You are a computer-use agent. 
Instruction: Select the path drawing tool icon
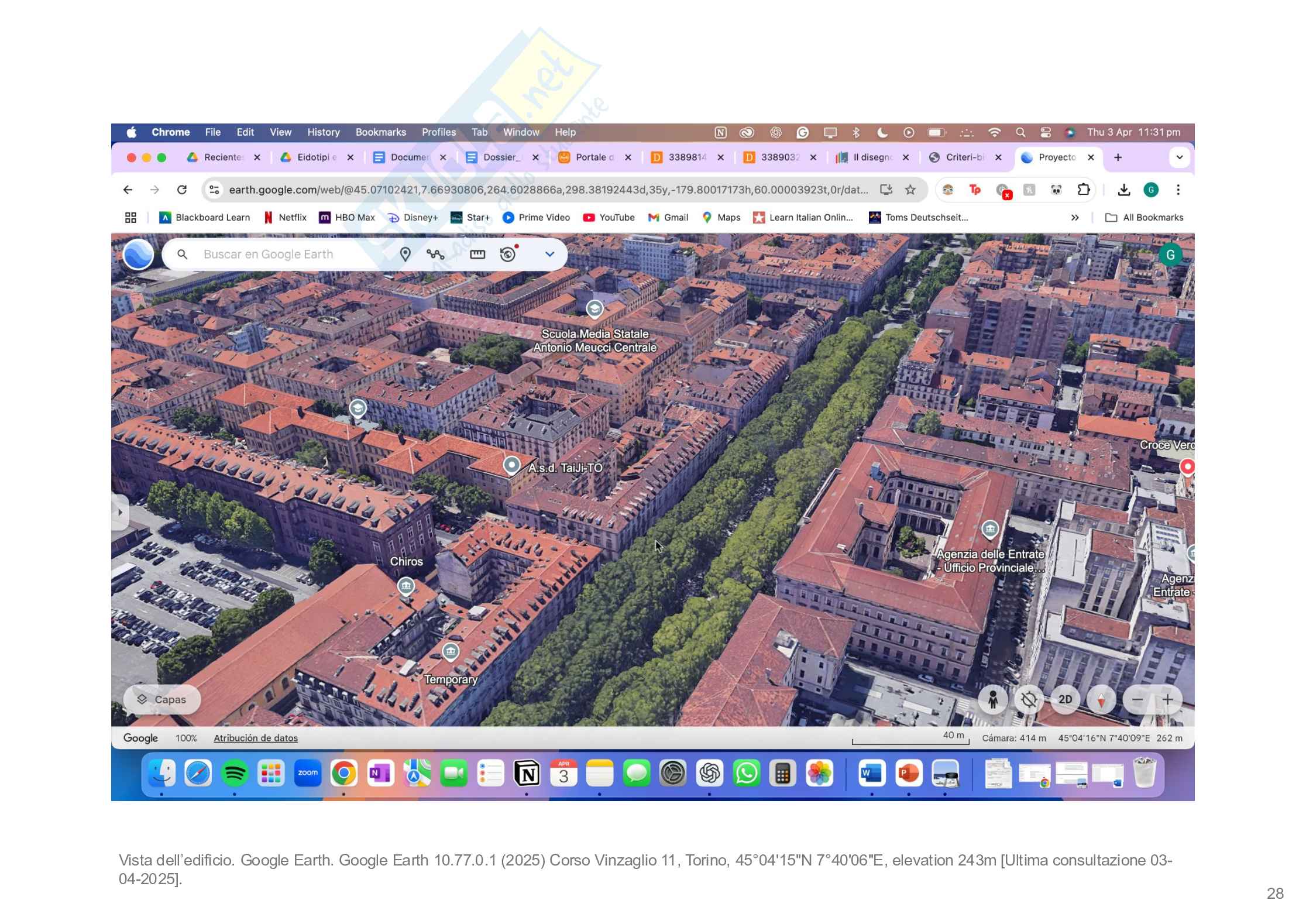435,254
